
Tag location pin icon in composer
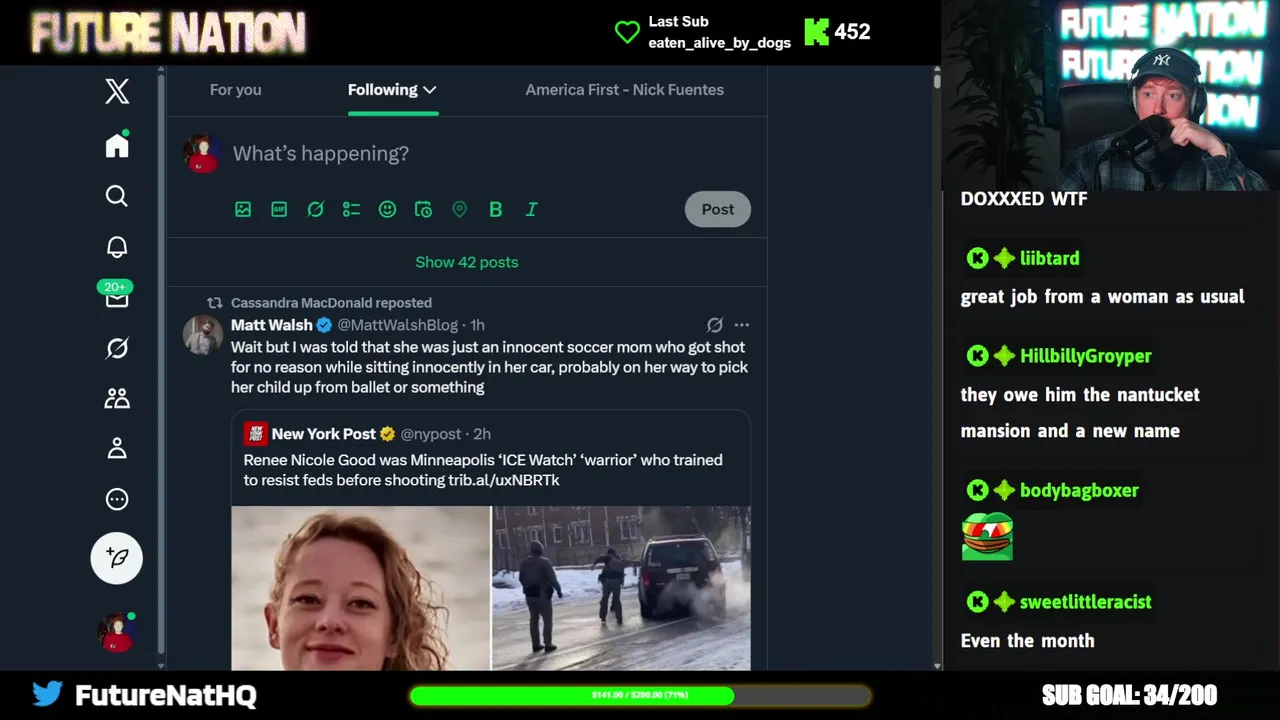[x=459, y=209]
